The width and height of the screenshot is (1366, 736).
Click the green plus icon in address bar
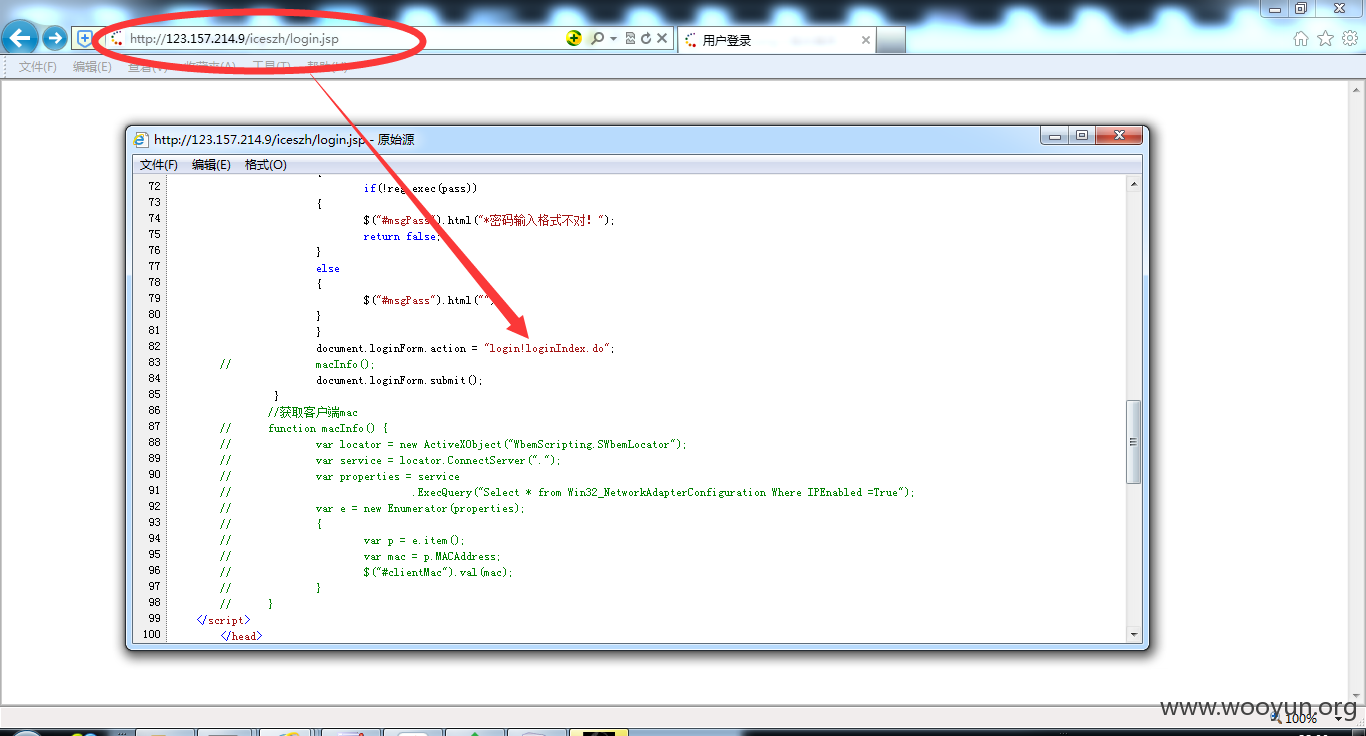click(574, 38)
